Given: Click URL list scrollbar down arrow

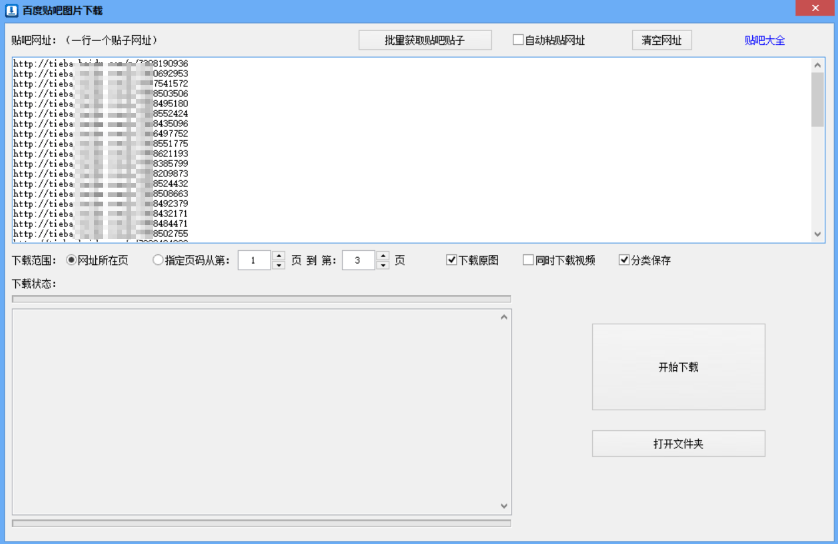Looking at the screenshot, I should 817,234.
